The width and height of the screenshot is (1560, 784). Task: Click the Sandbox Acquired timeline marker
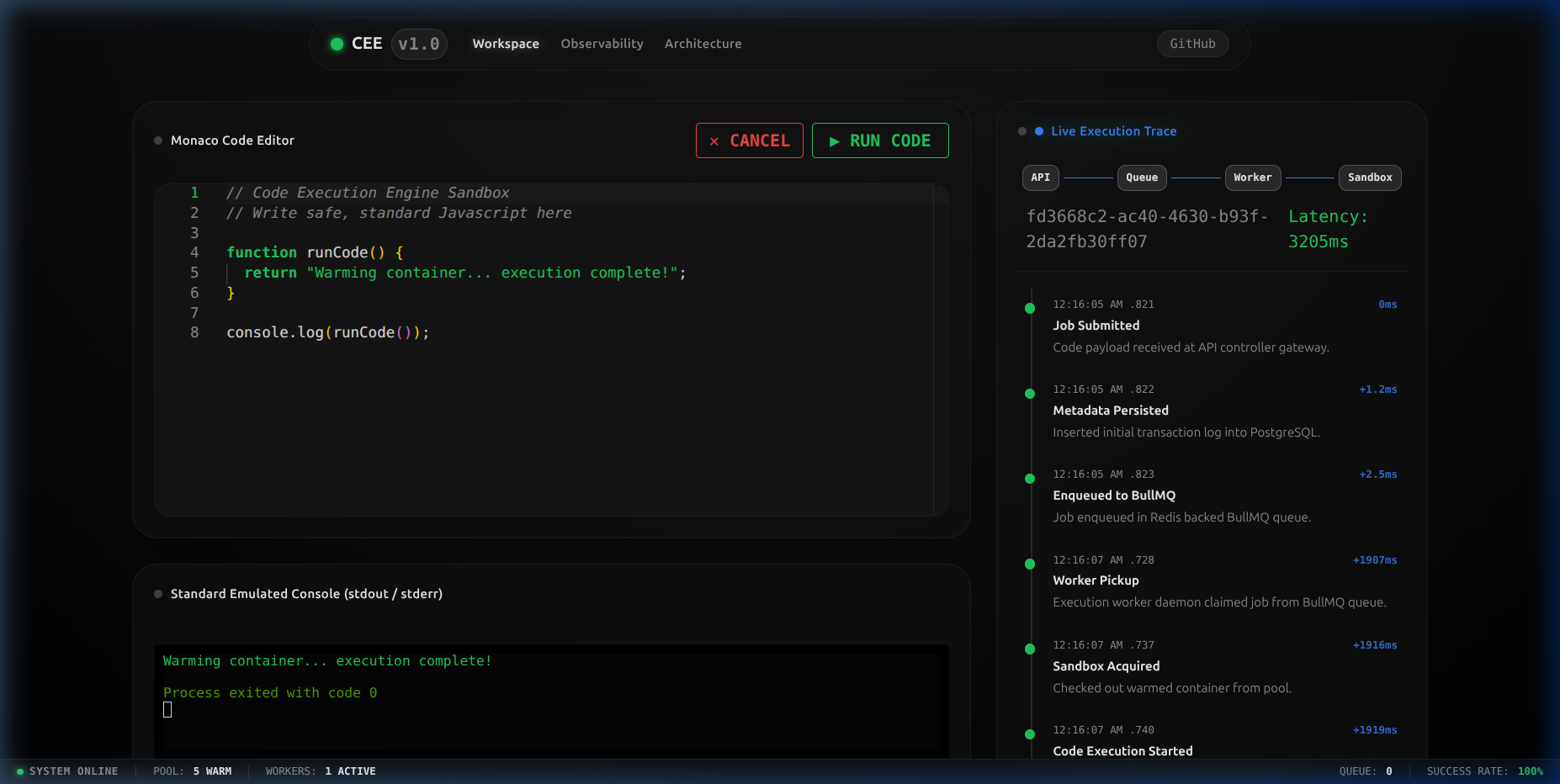pos(1030,649)
